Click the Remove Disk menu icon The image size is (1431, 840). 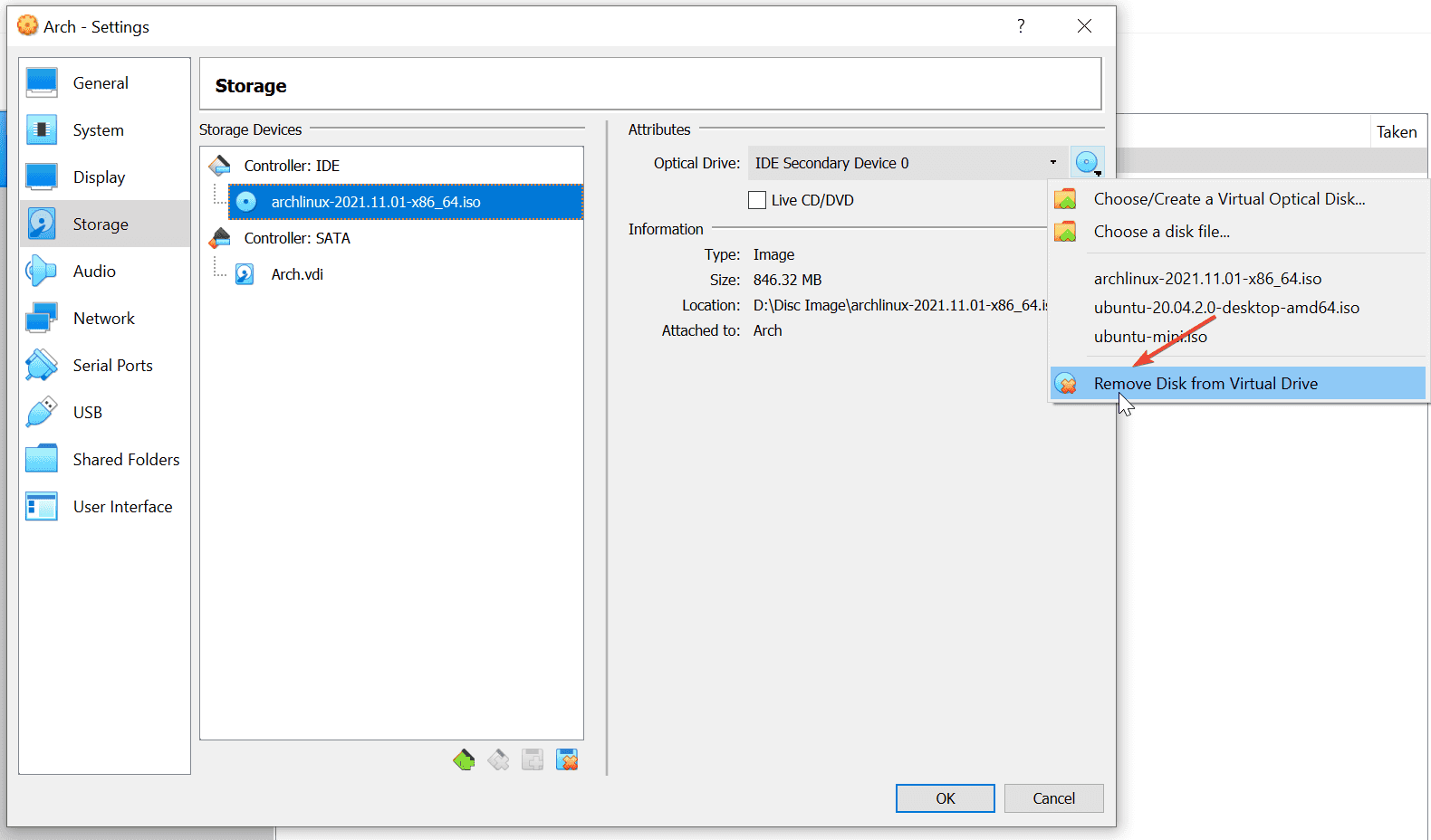point(1066,384)
